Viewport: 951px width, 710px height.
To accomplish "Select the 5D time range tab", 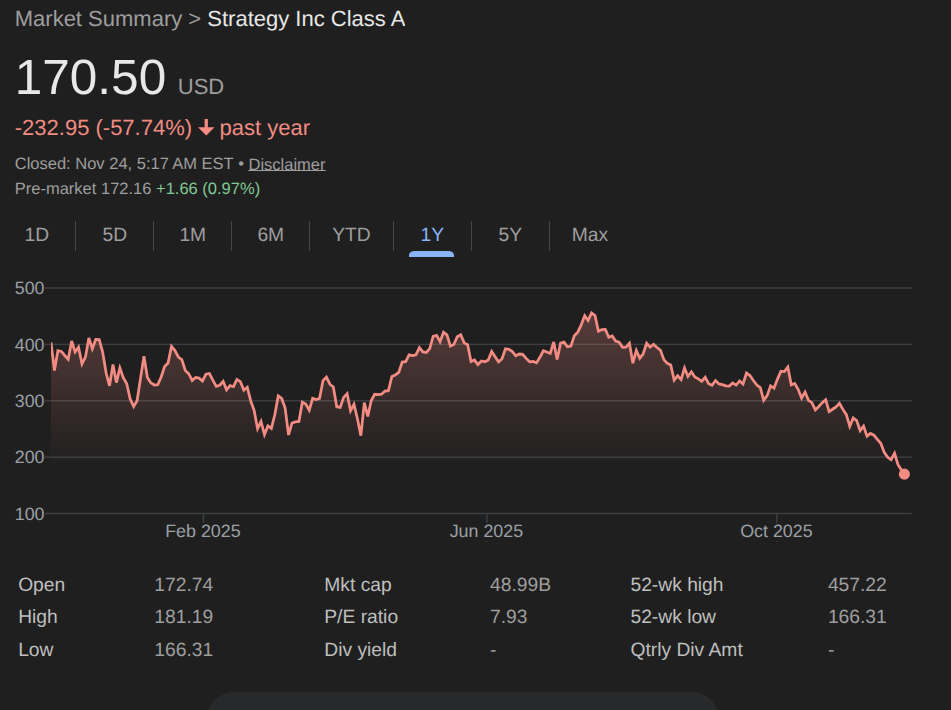I will pos(114,235).
